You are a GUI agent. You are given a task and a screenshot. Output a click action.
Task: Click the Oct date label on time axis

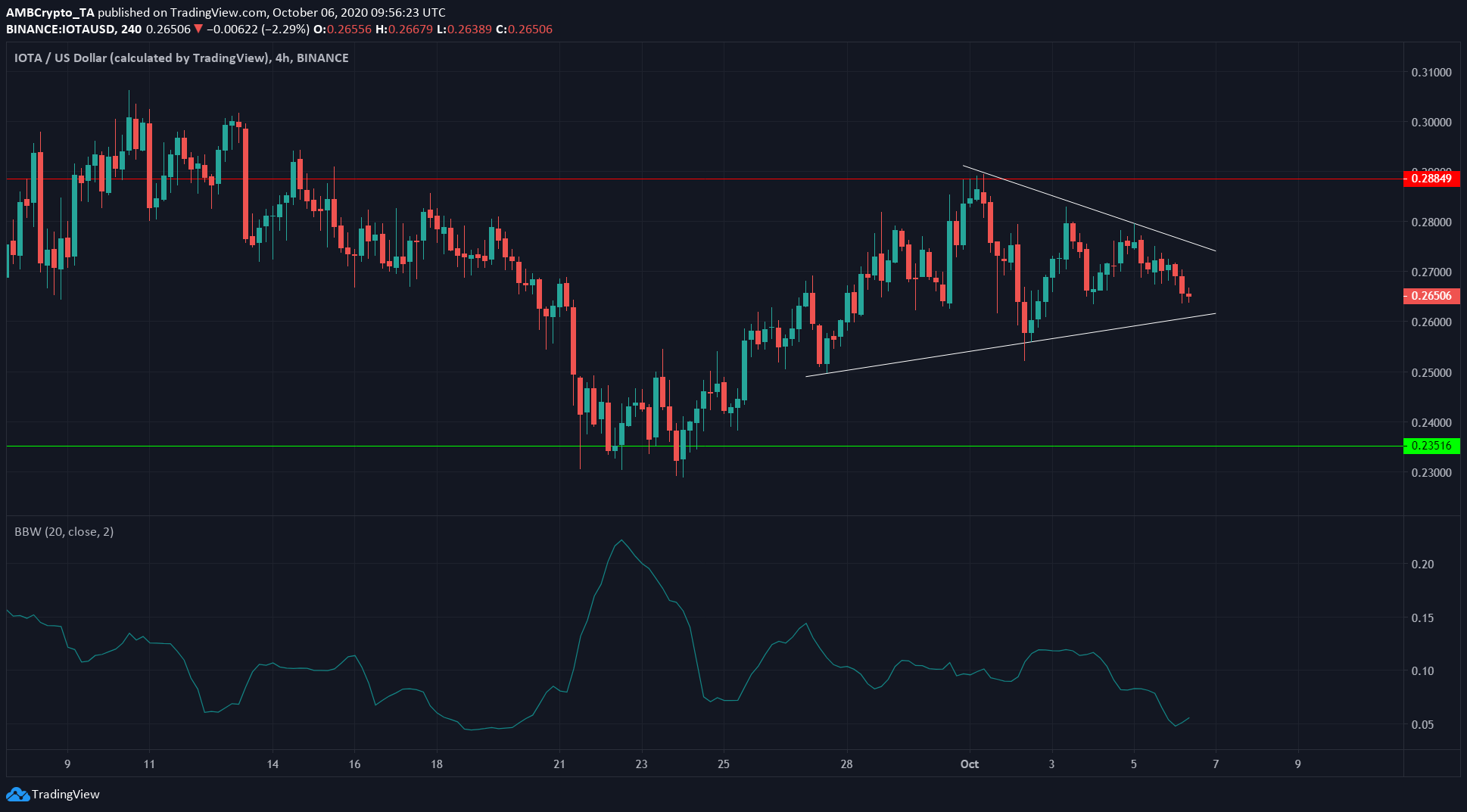970,764
